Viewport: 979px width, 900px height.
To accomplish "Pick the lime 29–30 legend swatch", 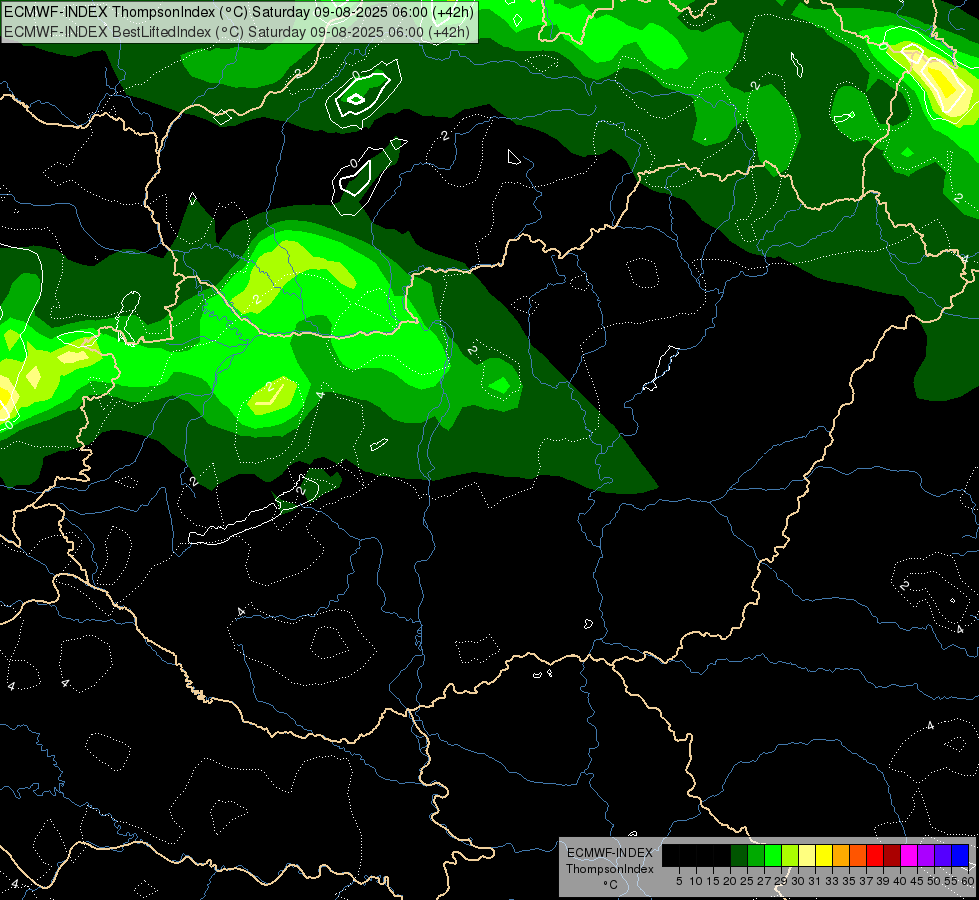I will tap(790, 855).
